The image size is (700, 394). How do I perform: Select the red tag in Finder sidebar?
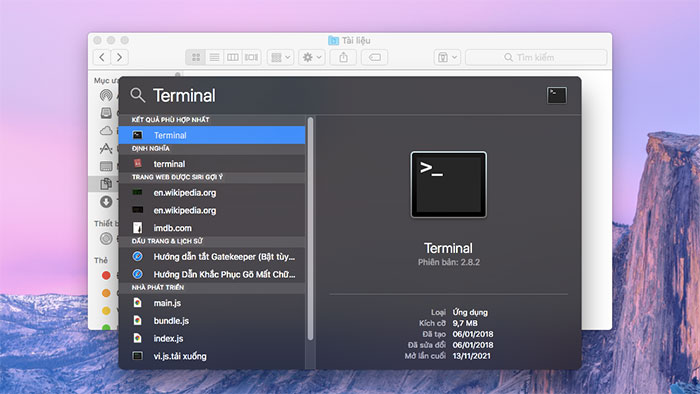106,275
